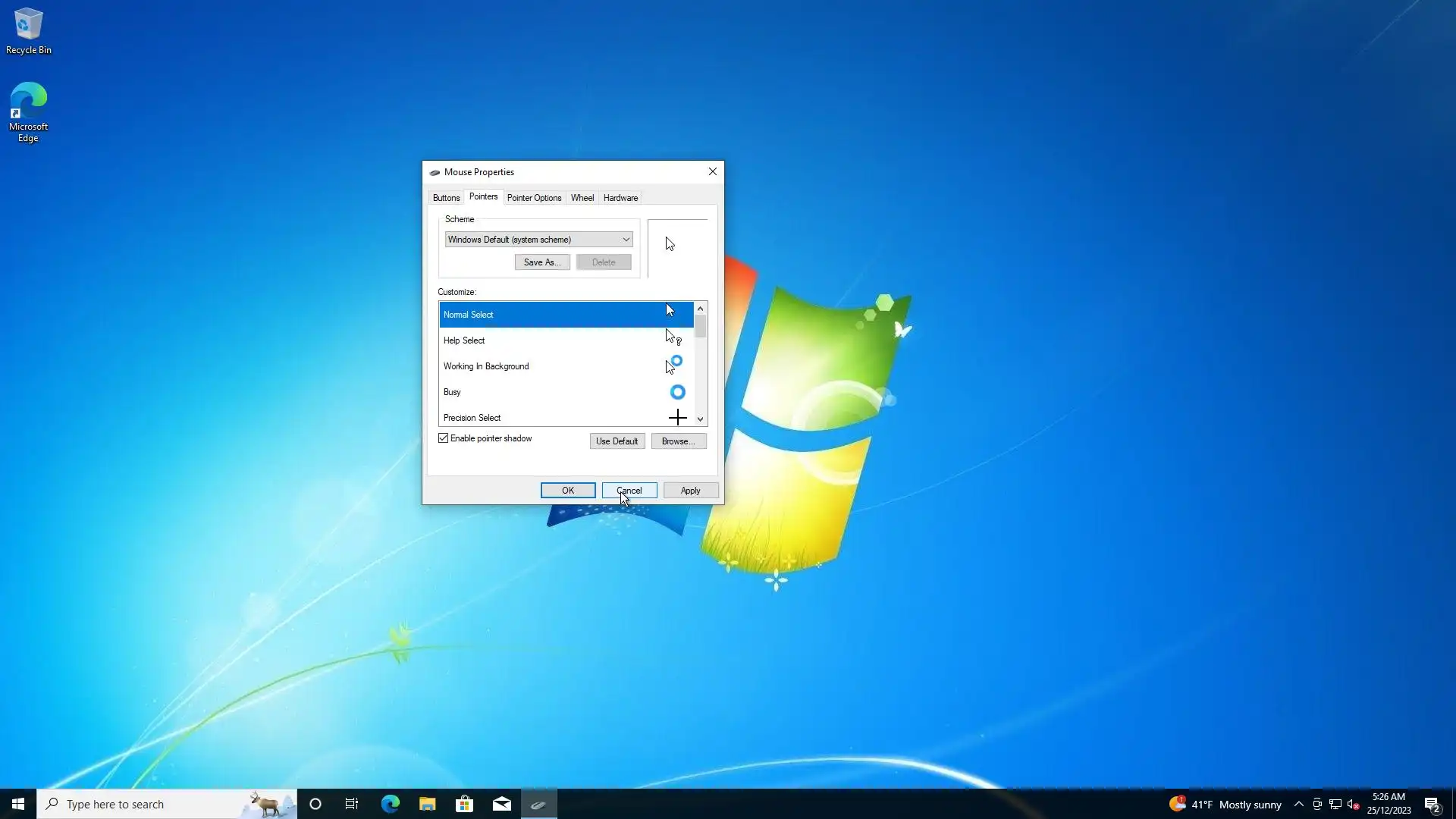1456x819 pixels.
Task: Open the notification center icon
Action: click(x=1432, y=804)
